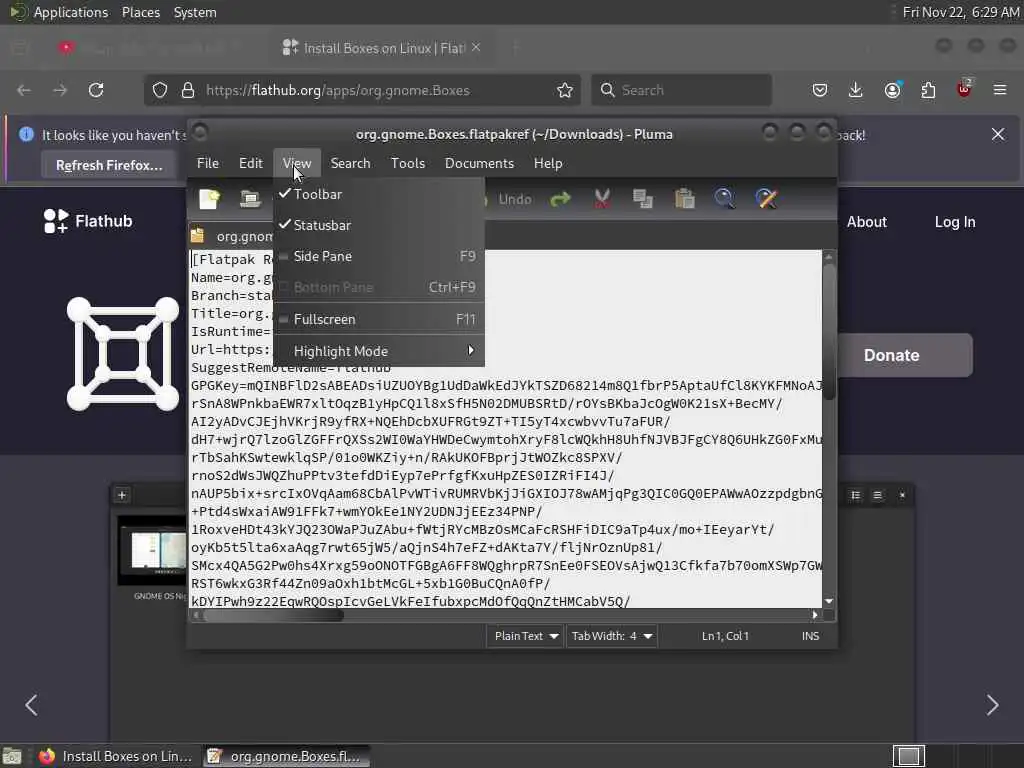1024x768 pixels.
Task: Click the Open file icon in Pluma toolbar
Action: point(250,199)
